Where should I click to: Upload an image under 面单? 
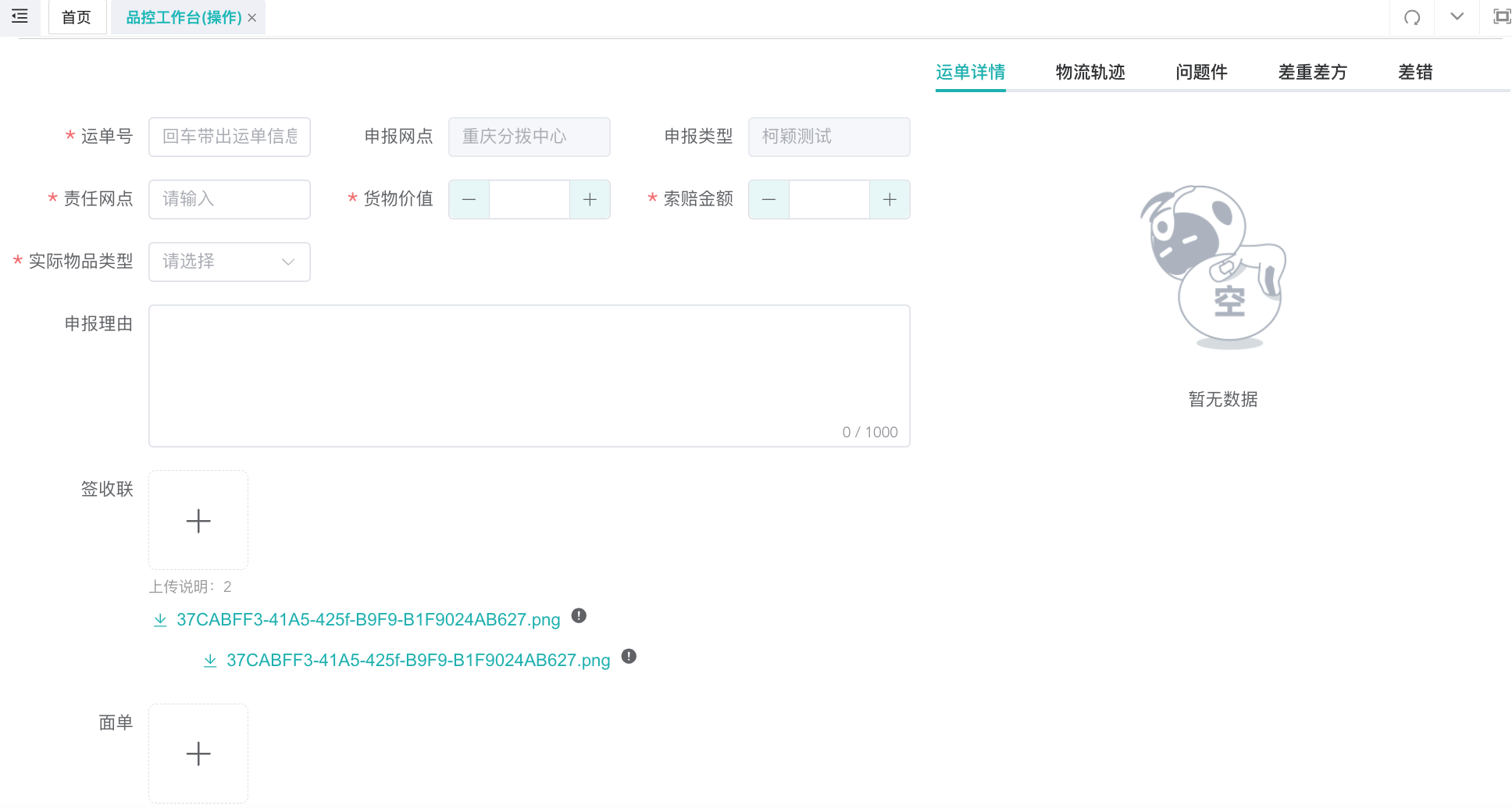198,754
